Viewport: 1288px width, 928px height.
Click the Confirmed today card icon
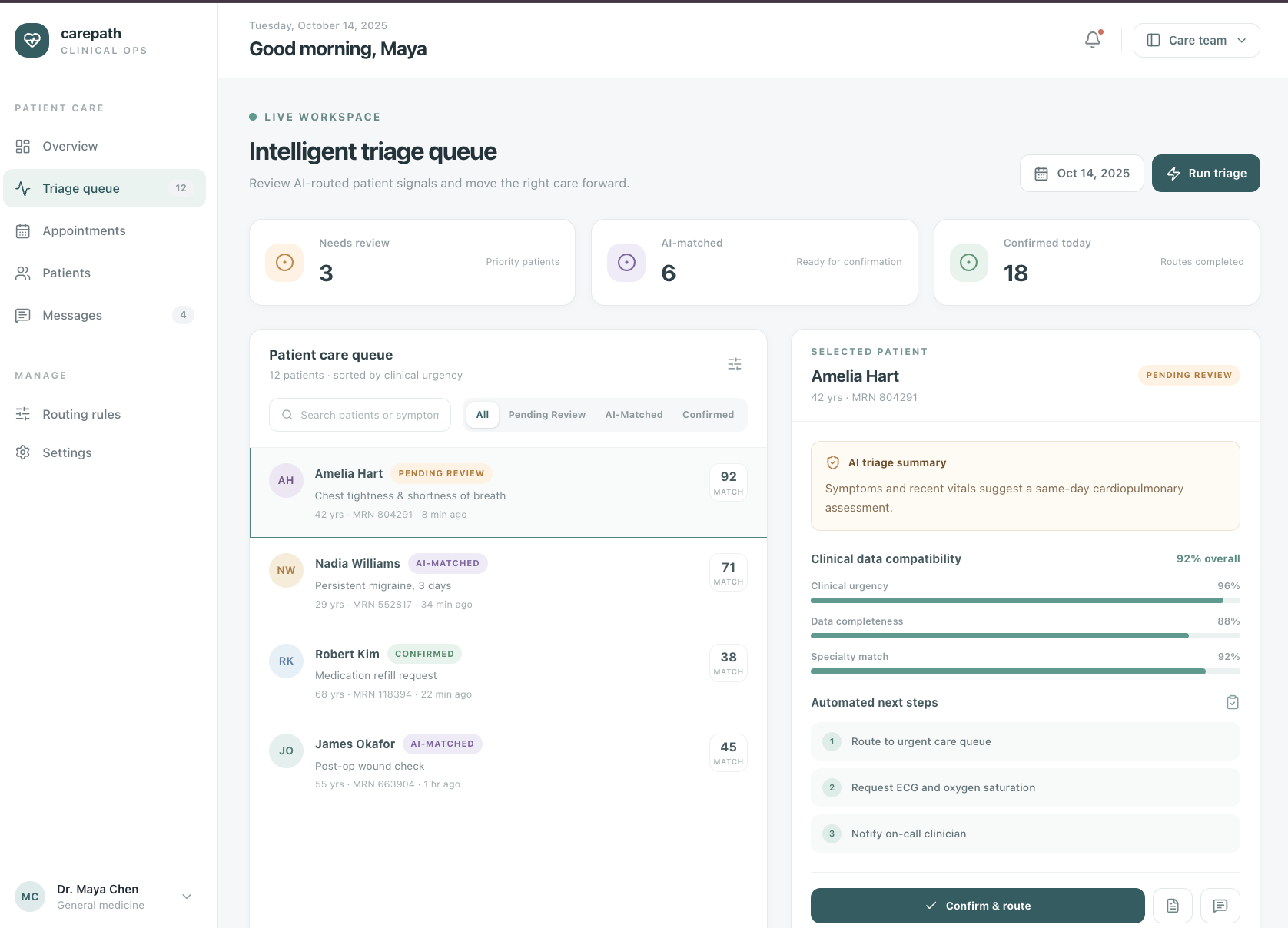(969, 263)
